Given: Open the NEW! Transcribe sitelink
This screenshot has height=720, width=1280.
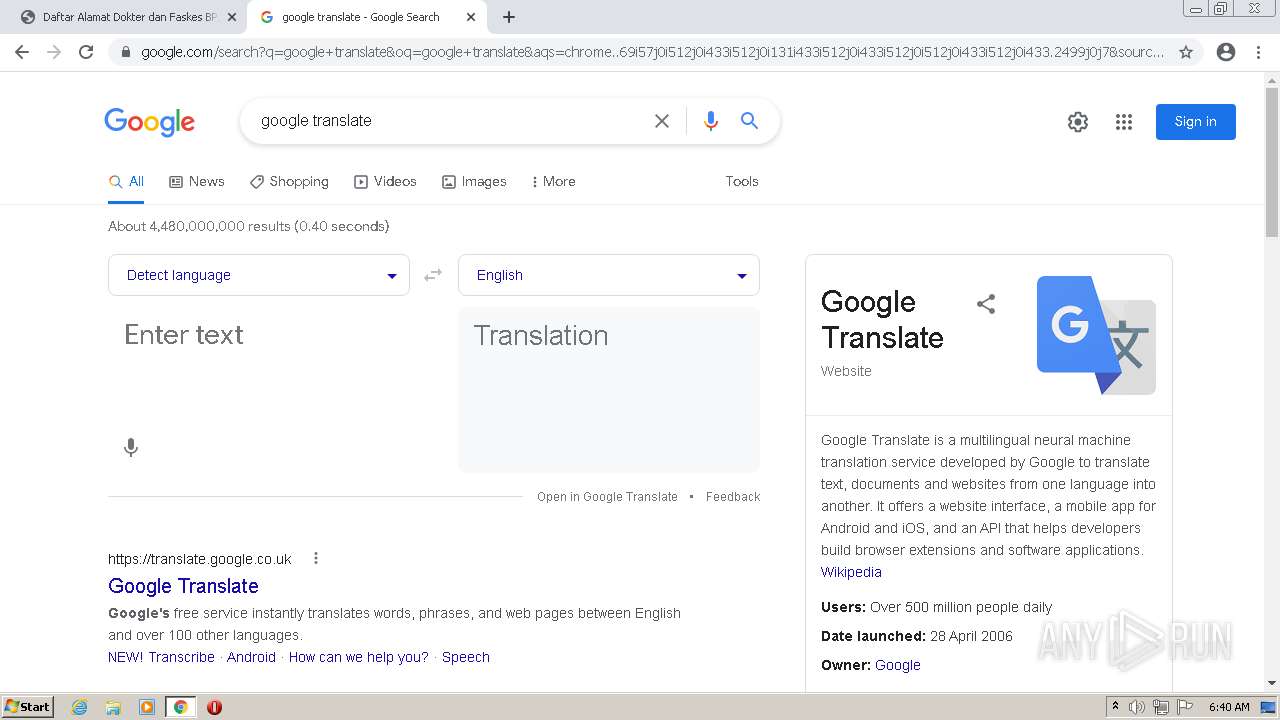Looking at the screenshot, I should pyautogui.click(x=161, y=657).
